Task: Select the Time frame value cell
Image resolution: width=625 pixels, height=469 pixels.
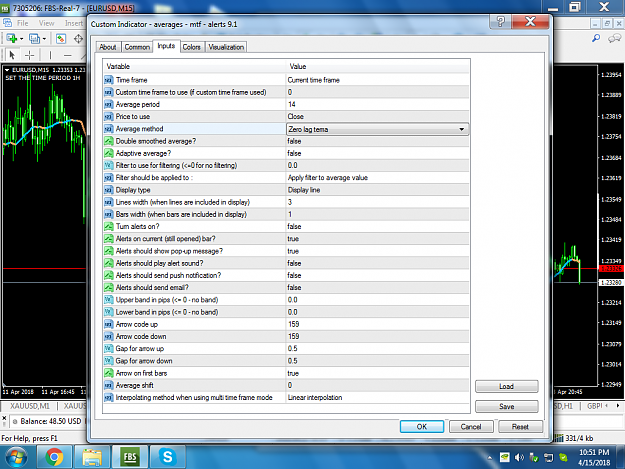Action: click(x=377, y=80)
